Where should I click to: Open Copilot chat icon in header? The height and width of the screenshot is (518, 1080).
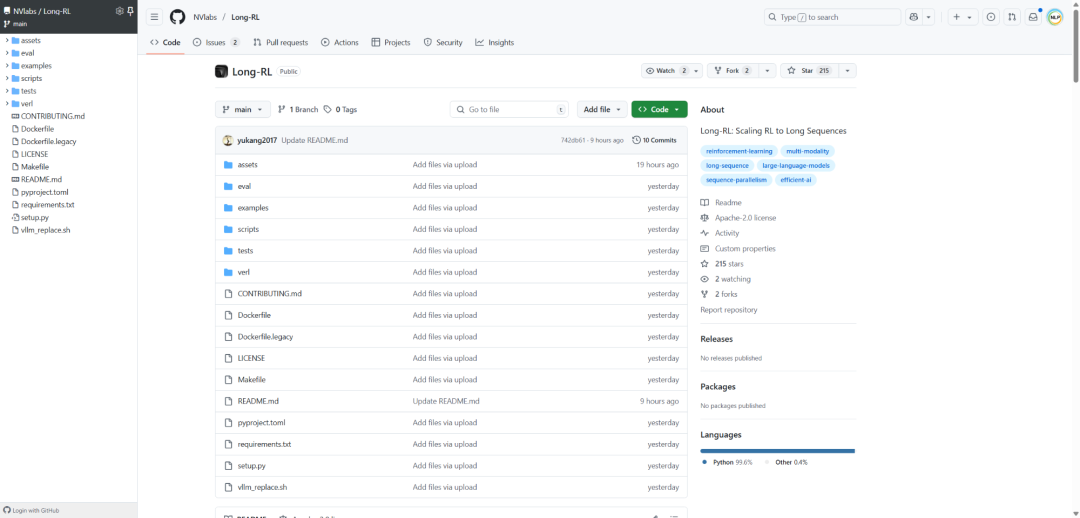[914, 17]
